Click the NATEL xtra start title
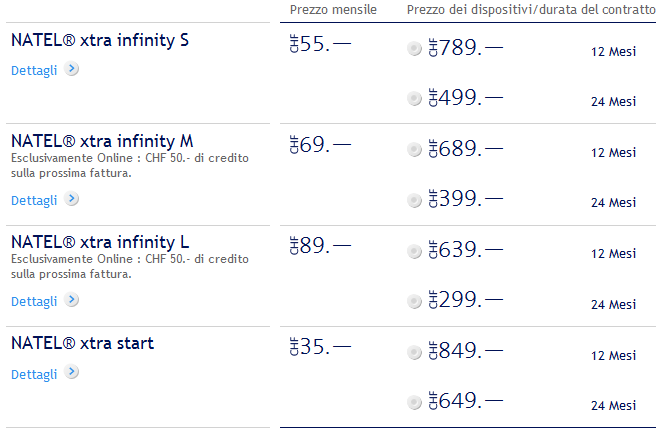This screenshot has height=434, width=663. pos(82,343)
